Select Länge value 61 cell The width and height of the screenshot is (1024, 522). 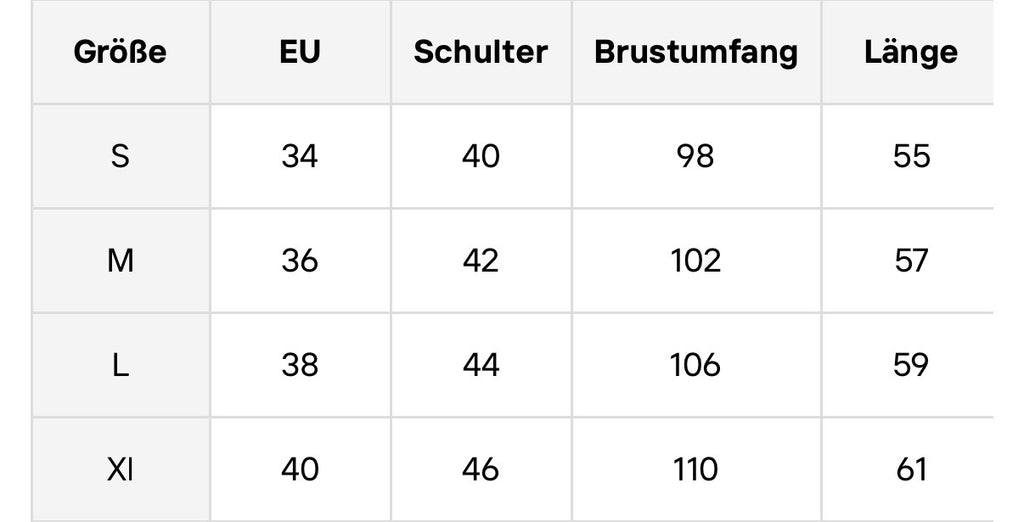pos(911,469)
